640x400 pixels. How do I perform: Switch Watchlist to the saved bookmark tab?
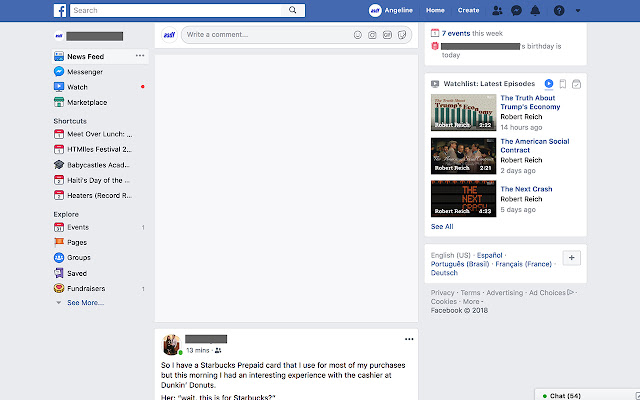tap(563, 83)
